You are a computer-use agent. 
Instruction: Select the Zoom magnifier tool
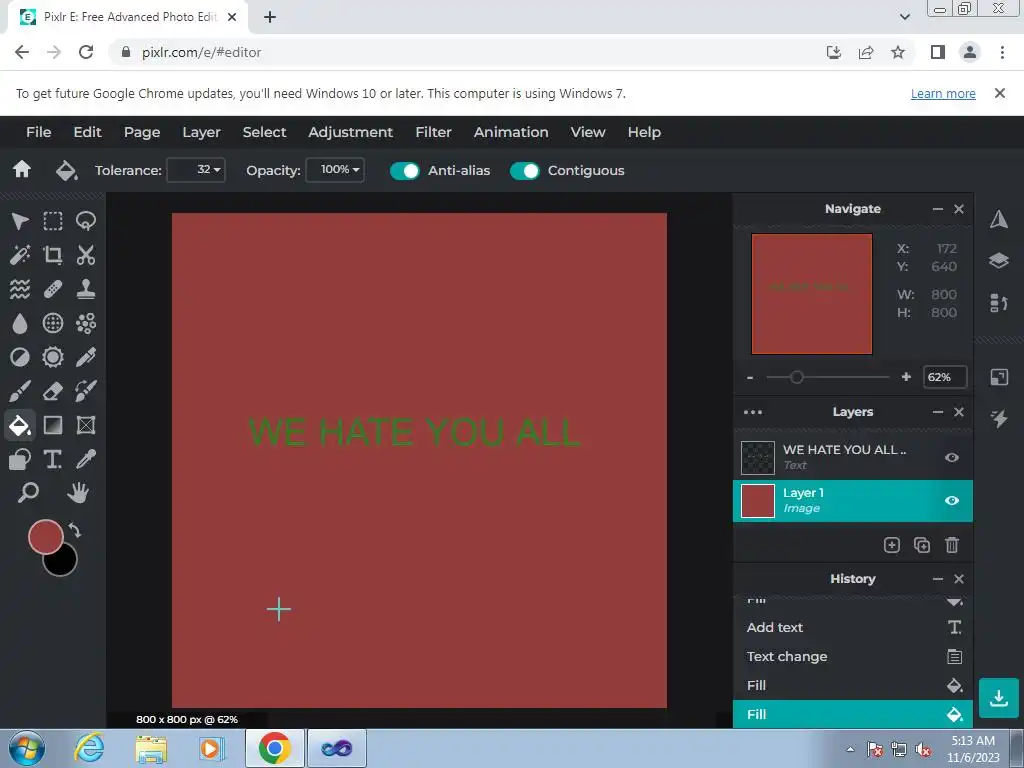pyautogui.click(x=28, y=492)
